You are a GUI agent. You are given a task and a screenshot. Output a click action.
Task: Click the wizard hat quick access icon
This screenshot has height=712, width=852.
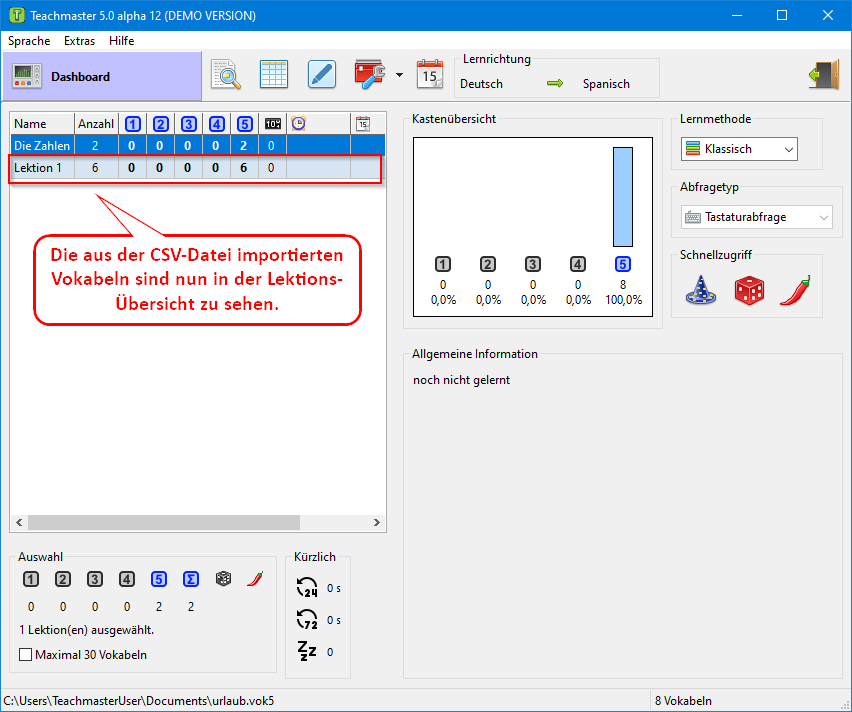coord(700,290)
